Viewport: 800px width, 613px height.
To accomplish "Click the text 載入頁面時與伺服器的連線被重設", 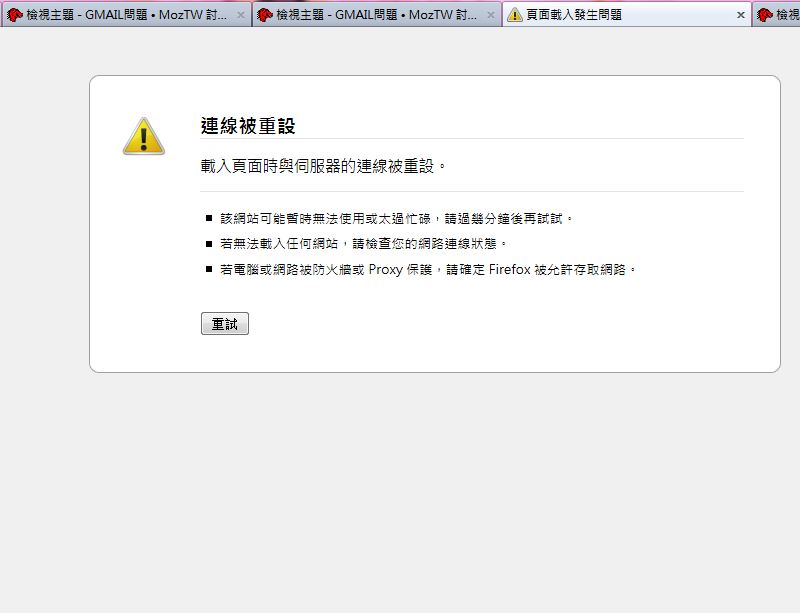I will coord(323,166).
